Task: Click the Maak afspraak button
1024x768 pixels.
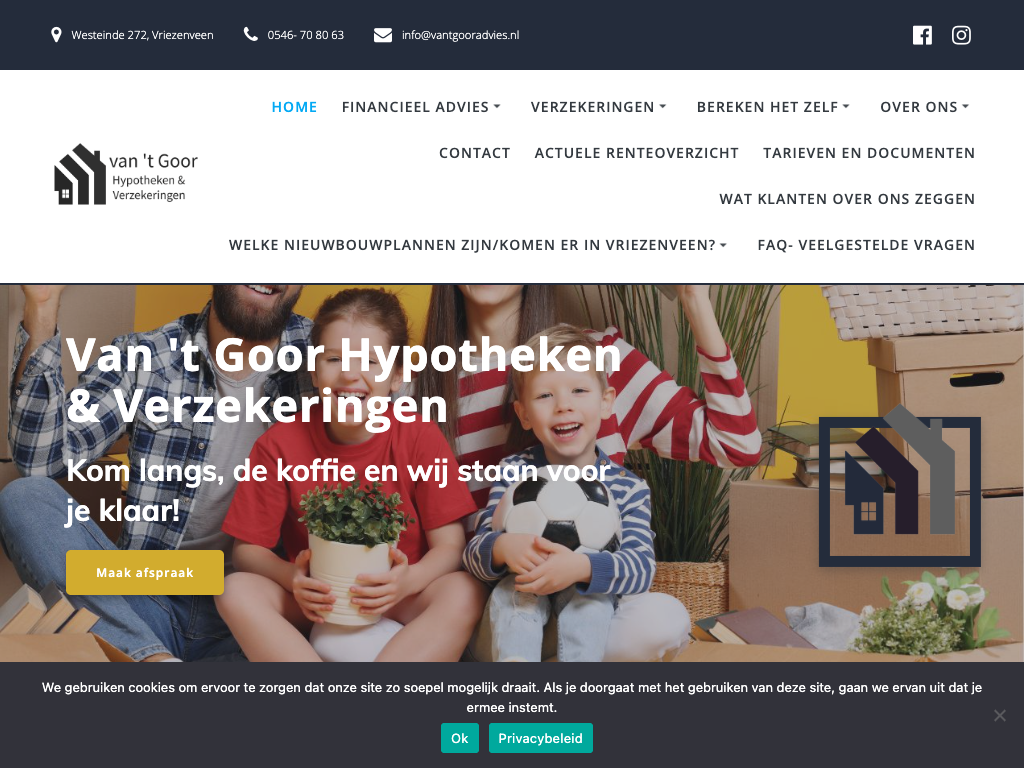Action: [x=145, y=573]
